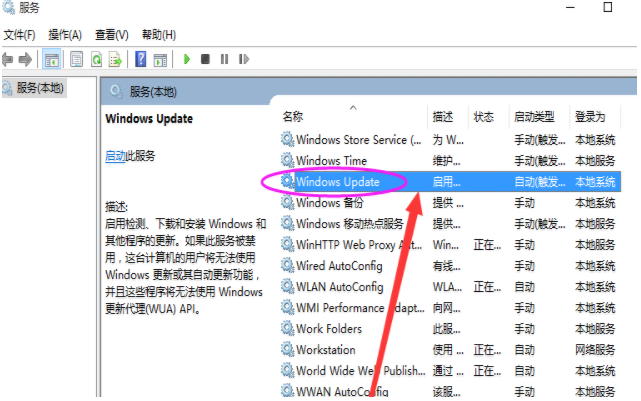
Task: Click the 启动 link to start service
Action: coord(115,156)
